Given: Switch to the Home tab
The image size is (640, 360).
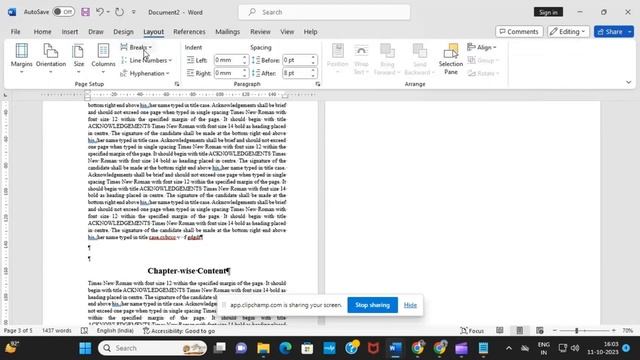Looking at the screenshot, I should coord(42,31).
